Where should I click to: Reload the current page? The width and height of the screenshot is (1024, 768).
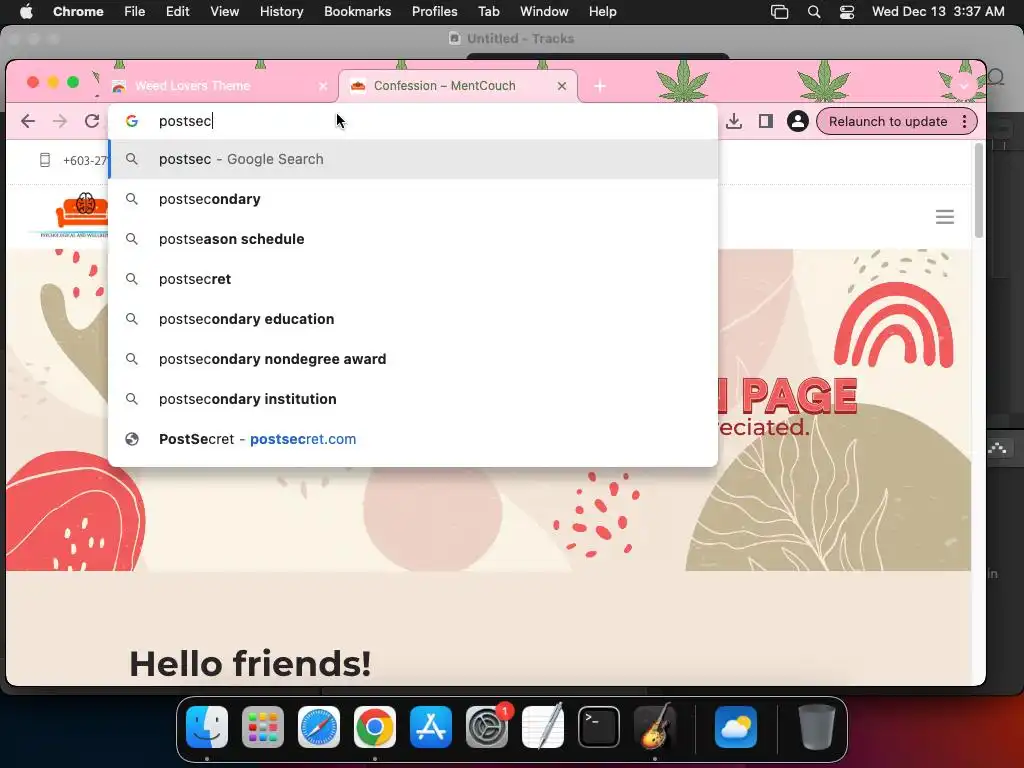pos(92,121)
